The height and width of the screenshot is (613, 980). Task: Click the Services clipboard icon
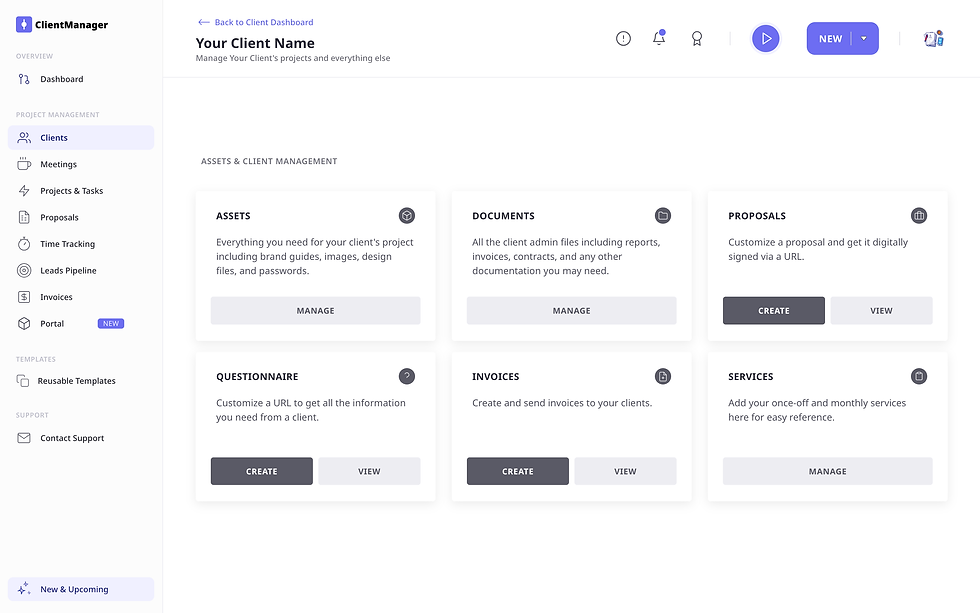pyautogui.click(x=919, y=376)
